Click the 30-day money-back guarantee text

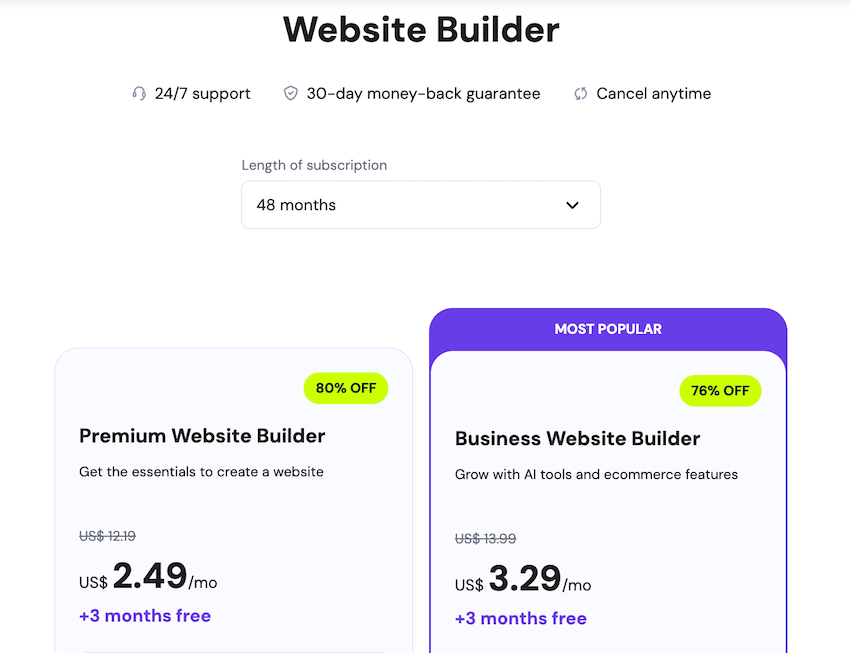tap(423, 94)
